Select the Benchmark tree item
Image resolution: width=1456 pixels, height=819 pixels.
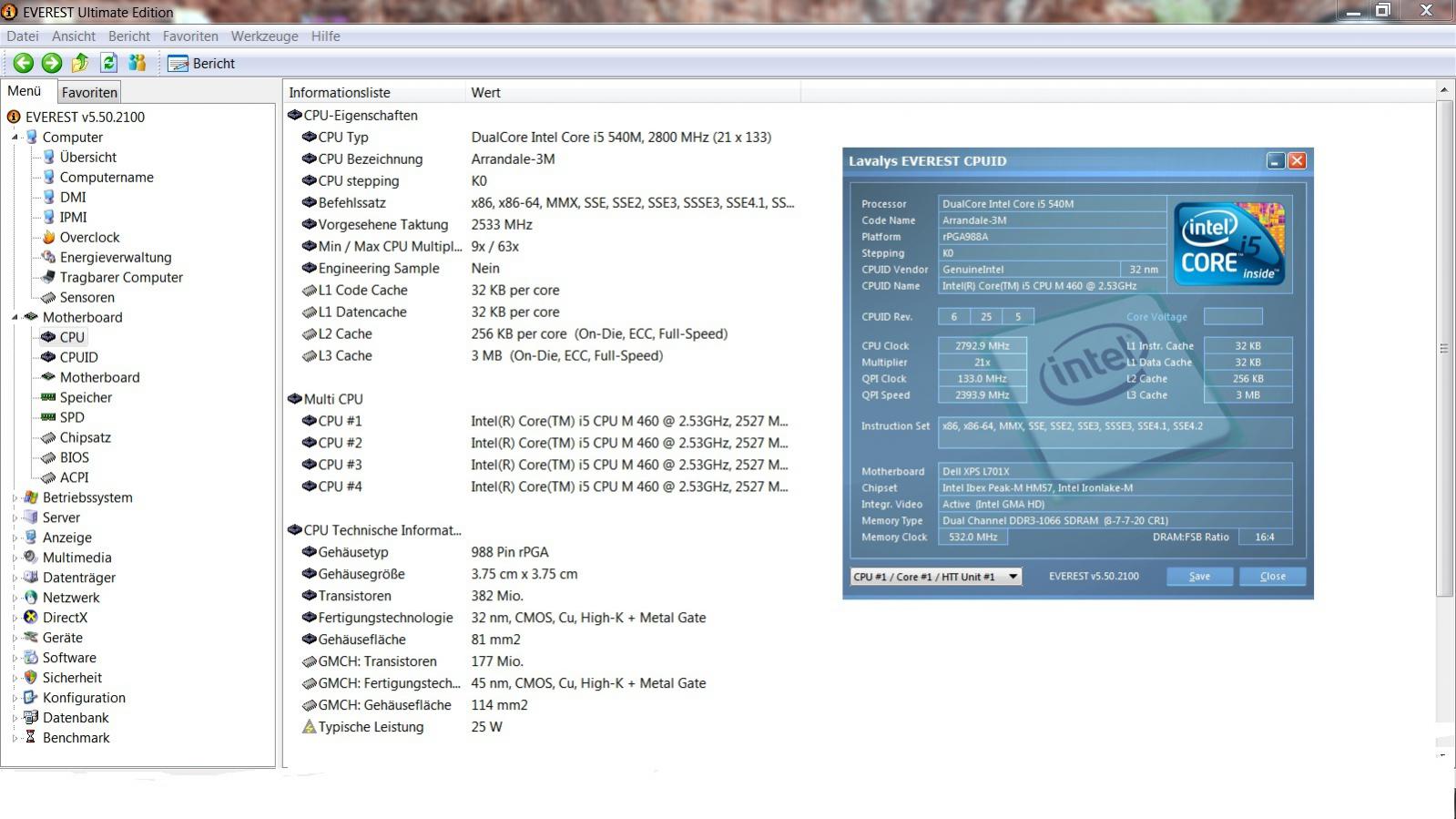click(76, 738)
